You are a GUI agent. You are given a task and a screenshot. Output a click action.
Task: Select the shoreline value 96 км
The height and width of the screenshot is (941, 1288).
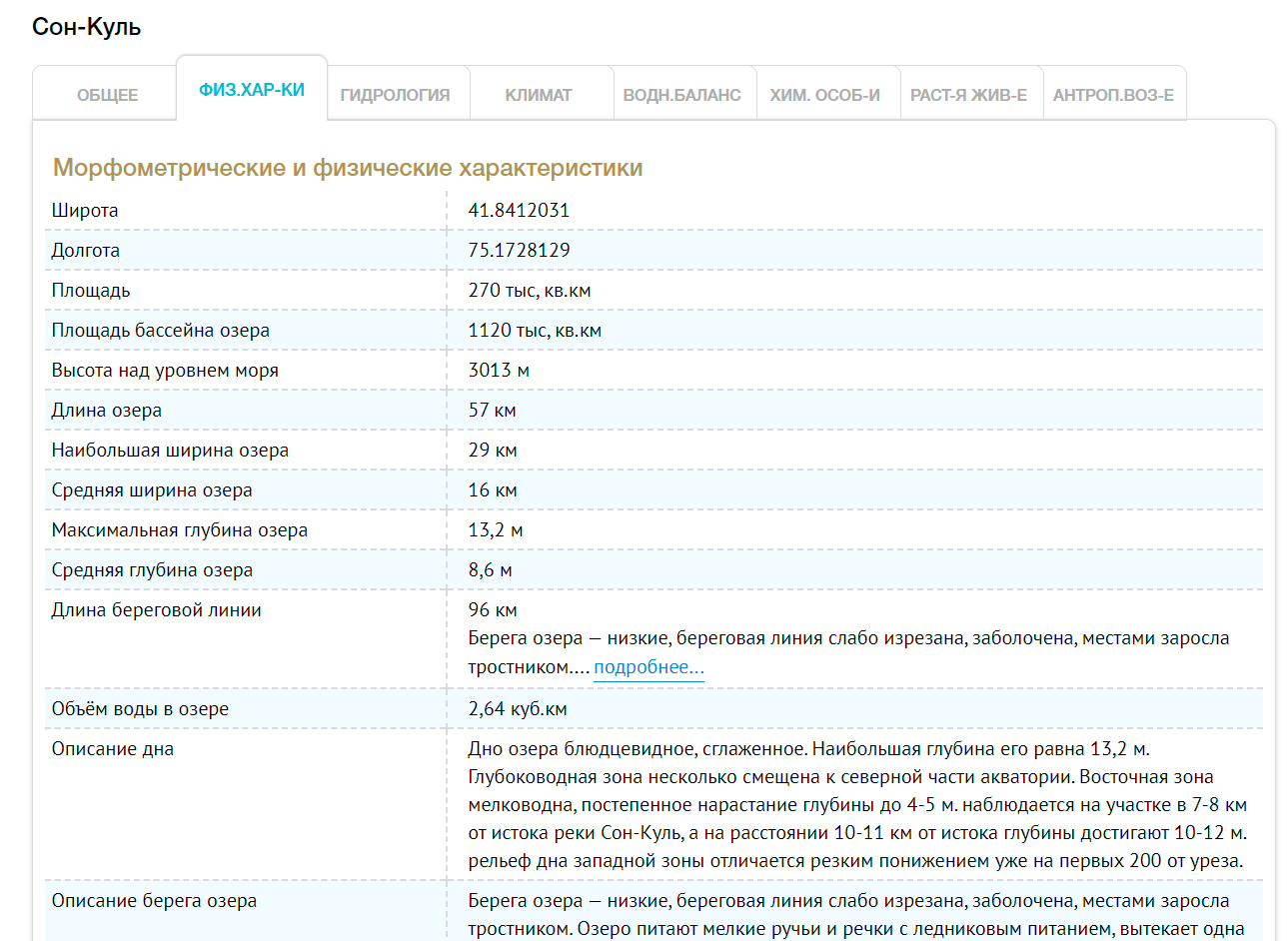[493, 610]
